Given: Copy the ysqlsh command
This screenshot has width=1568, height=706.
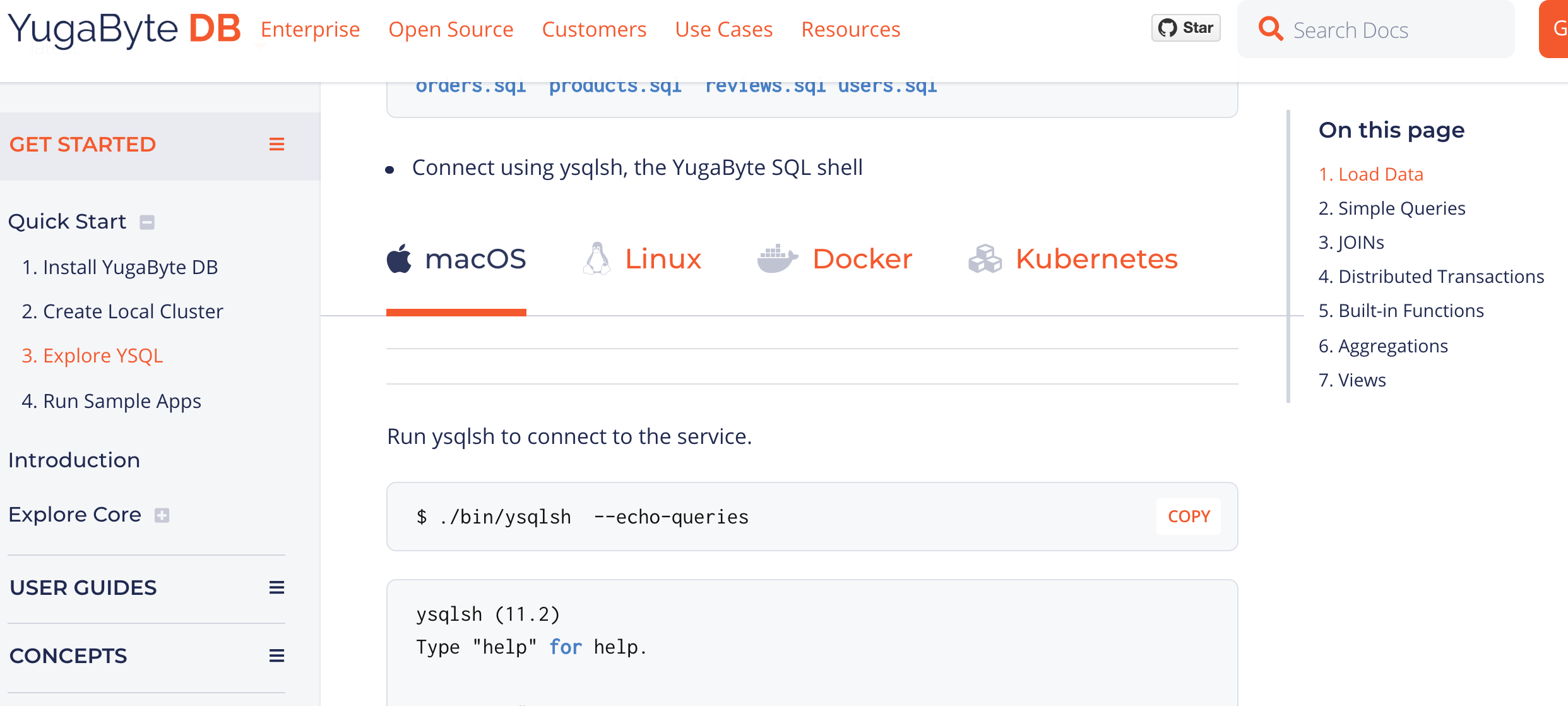Looking at the screenshot, I should pos(1189,517).
